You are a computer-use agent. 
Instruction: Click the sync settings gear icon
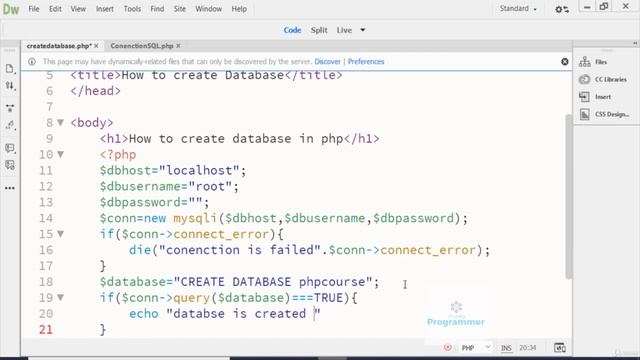tap(562, 9)
